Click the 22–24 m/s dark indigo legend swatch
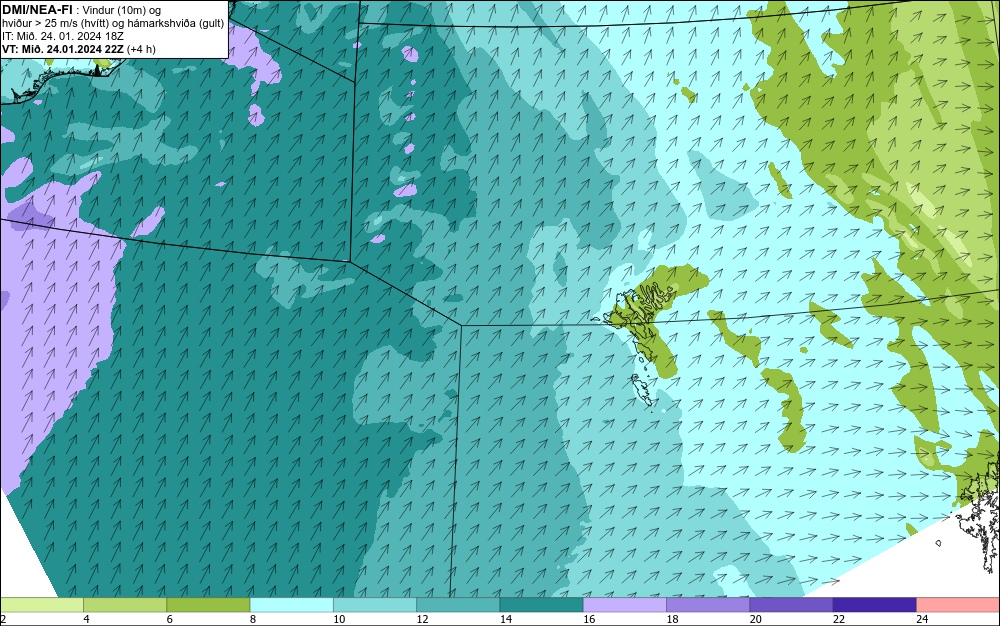Viewport: 1000px width, 626px height. (x=875, y=605)
